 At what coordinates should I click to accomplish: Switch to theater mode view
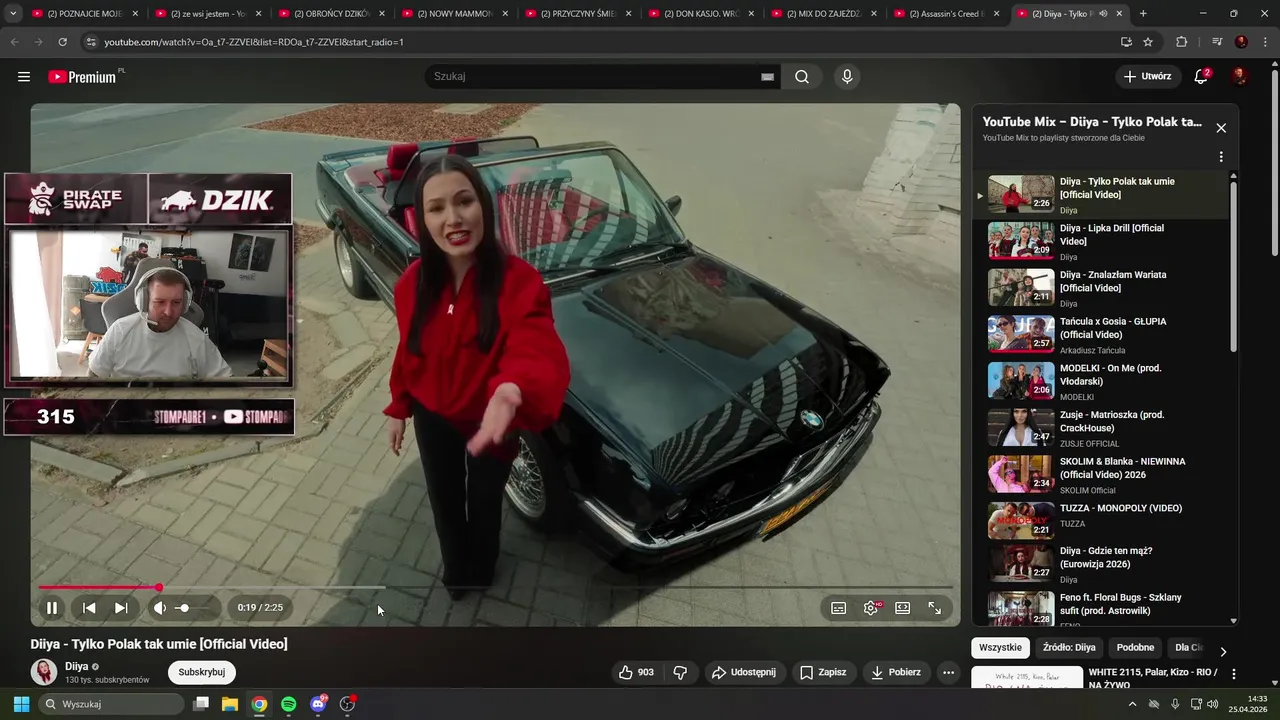pyautogui.click(x=903, y=608)
